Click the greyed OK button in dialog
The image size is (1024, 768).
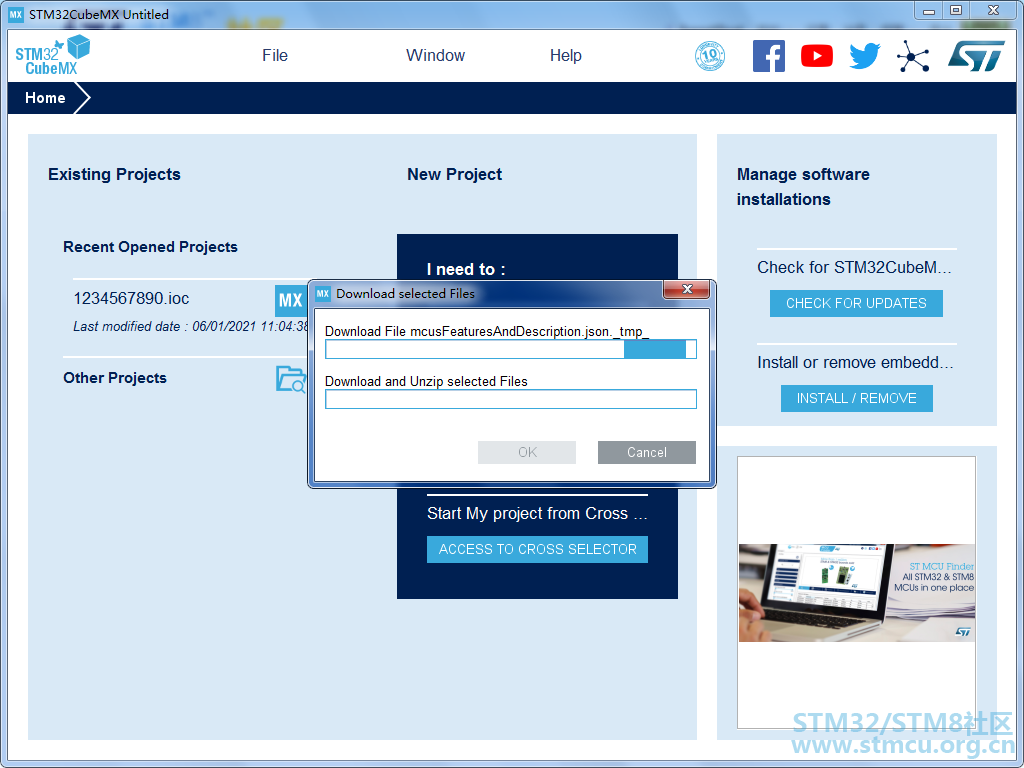527,453
